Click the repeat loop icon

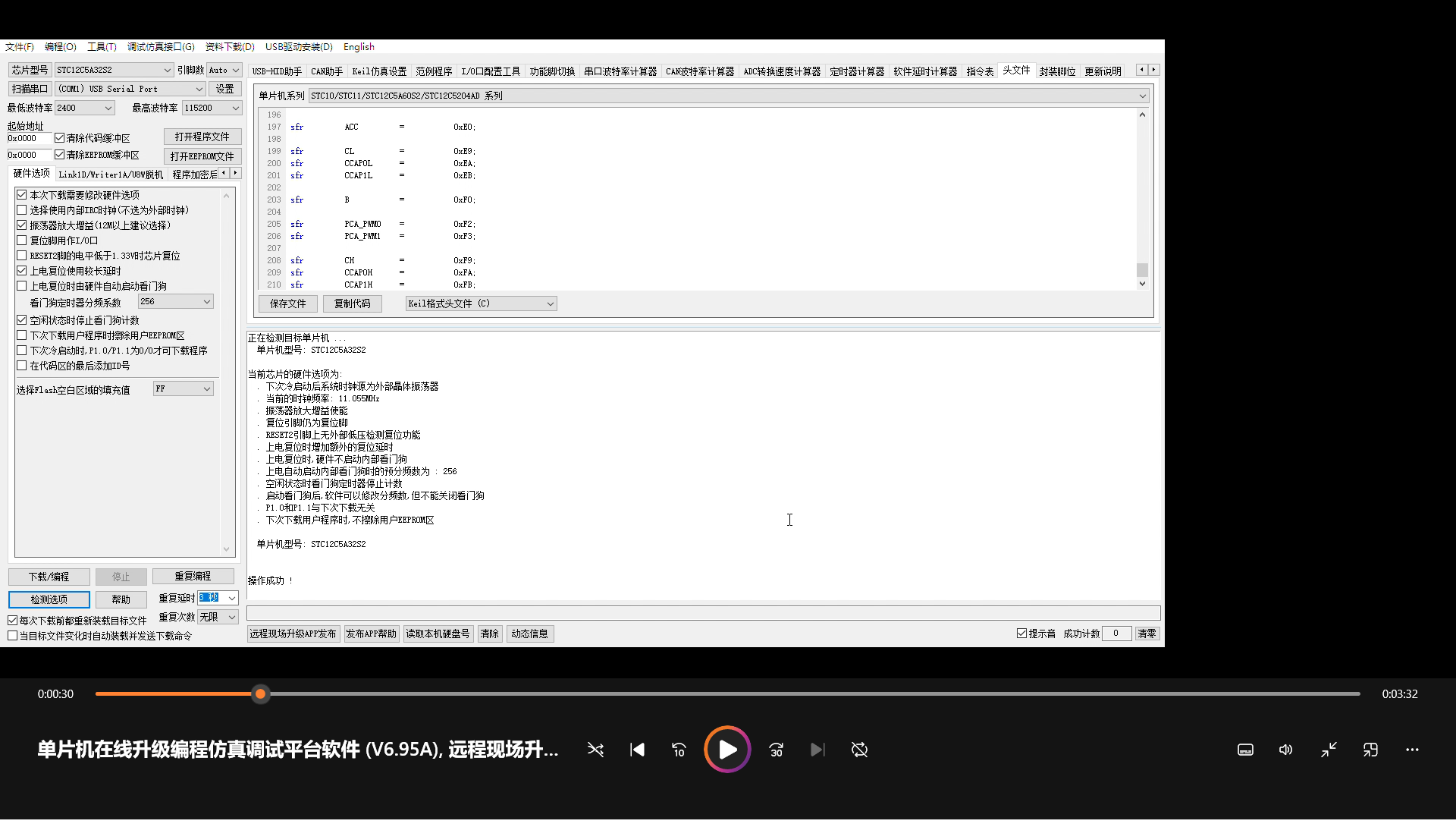(x=859, y=750)
